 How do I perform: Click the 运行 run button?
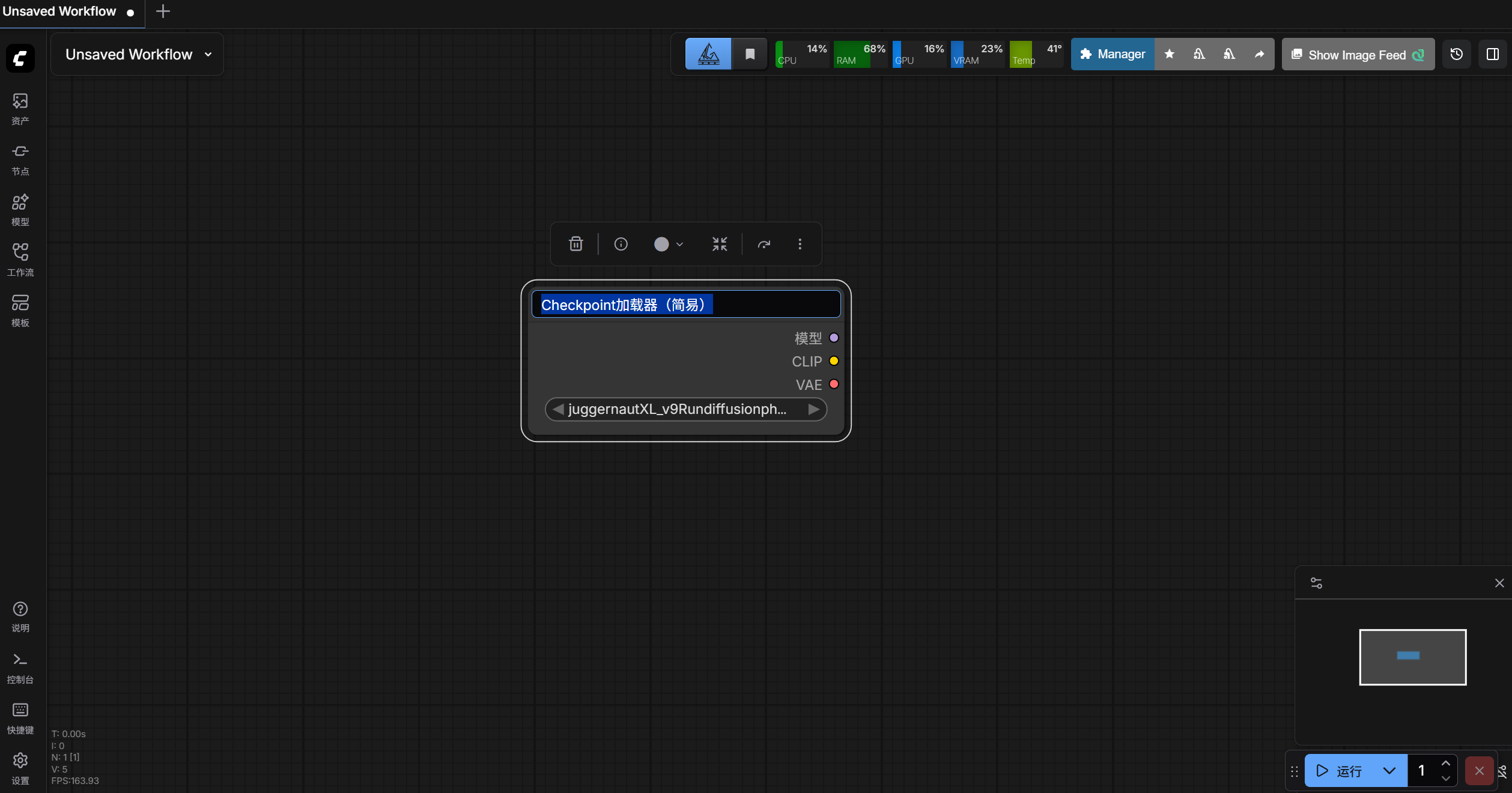click(x=1340, y=771)
